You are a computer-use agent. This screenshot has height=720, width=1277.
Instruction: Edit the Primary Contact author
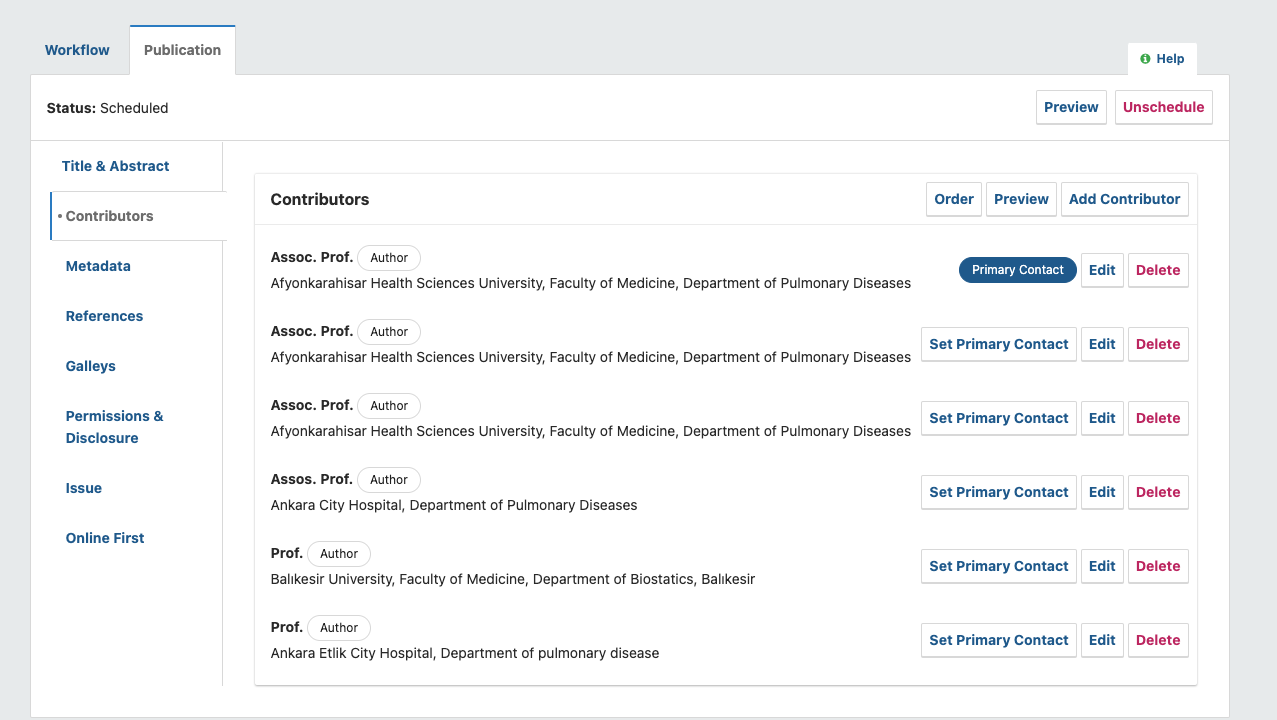point(1102,270)
